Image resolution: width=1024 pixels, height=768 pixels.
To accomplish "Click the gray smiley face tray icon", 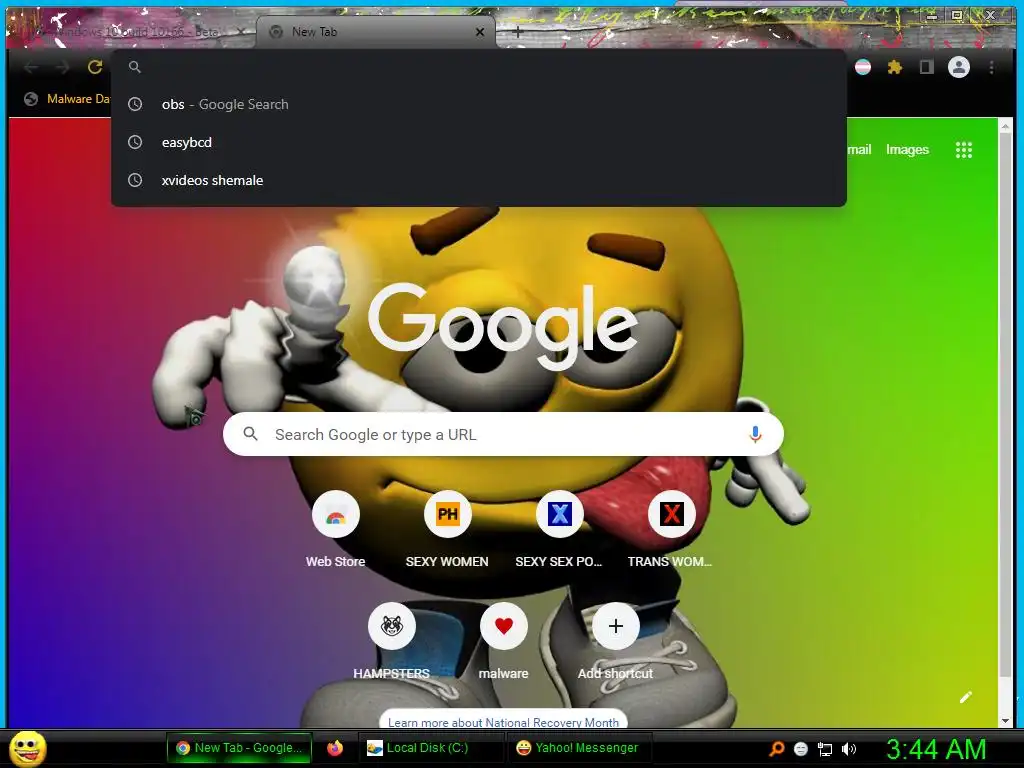I will [x=801, y=749].
